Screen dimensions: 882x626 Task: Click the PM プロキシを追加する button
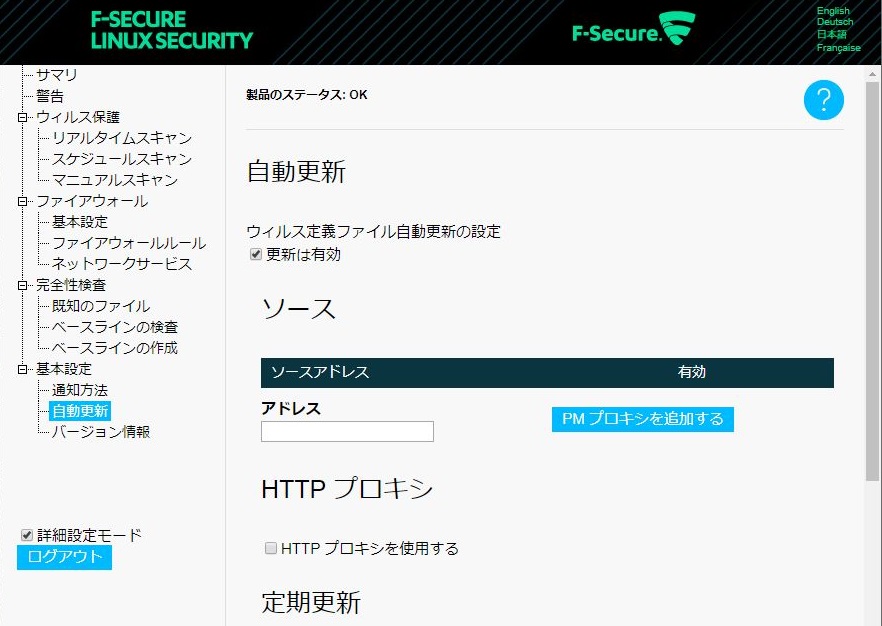point(642,419)
